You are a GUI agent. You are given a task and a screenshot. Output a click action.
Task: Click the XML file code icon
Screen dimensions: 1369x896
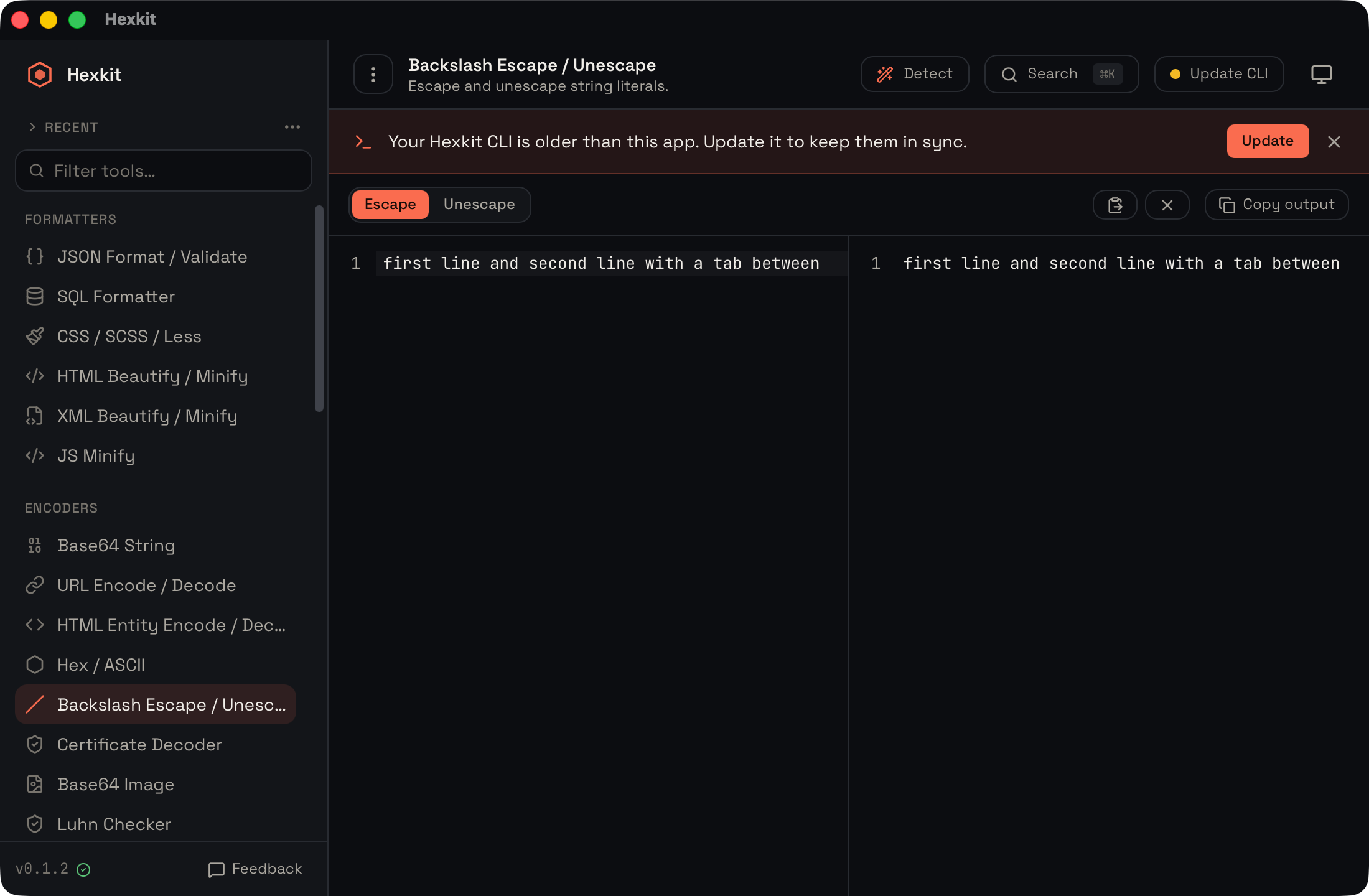click(x=35, y=416)
